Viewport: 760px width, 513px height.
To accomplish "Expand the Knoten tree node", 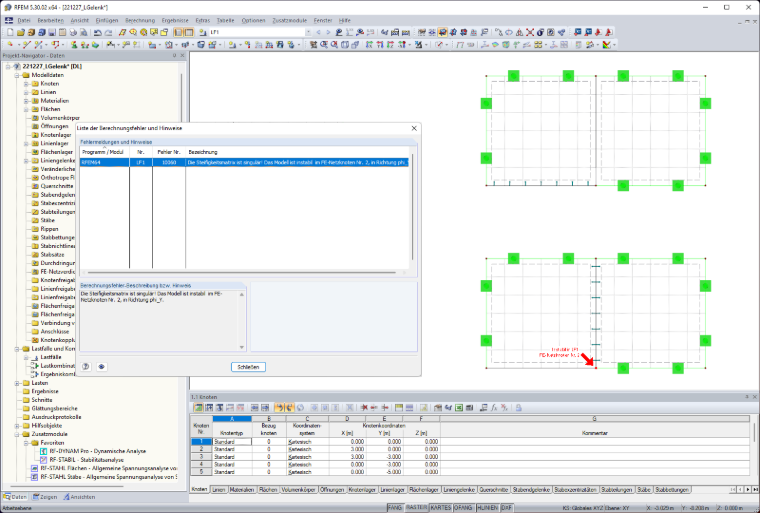I will tap(26, 84).
